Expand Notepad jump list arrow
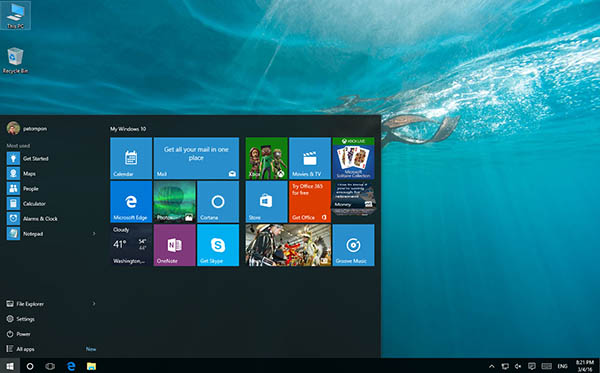This screenshot has width=600, height=373. (94, 234)
